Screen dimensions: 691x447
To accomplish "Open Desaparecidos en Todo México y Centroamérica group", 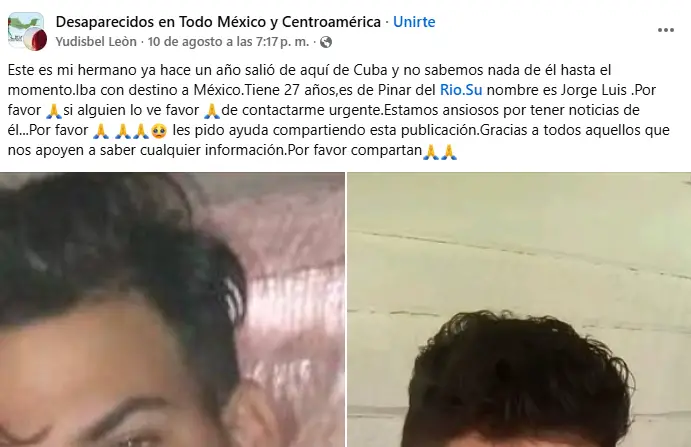I will (x=218, y=22).
